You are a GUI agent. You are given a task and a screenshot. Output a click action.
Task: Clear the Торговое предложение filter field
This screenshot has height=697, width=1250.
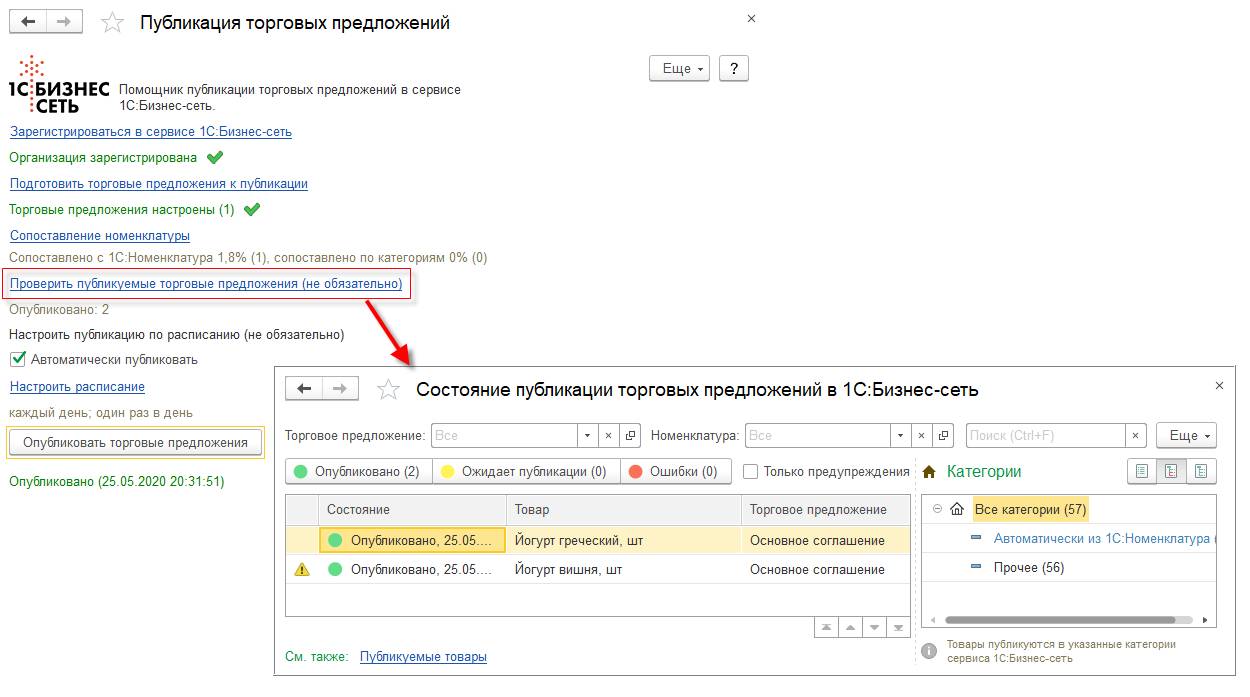609,436
